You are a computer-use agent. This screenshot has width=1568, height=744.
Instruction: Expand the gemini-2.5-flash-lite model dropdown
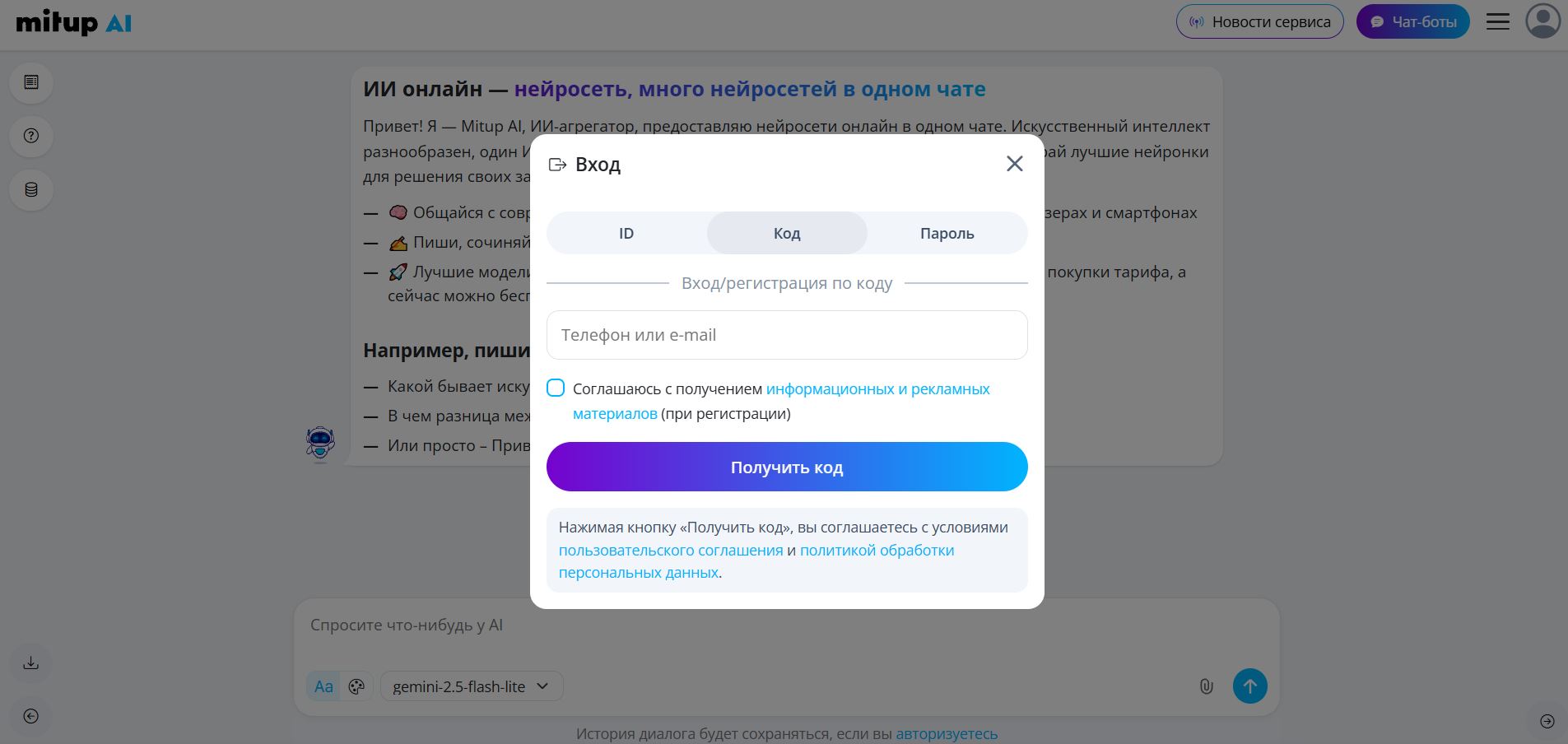click(x=470, y=686)
